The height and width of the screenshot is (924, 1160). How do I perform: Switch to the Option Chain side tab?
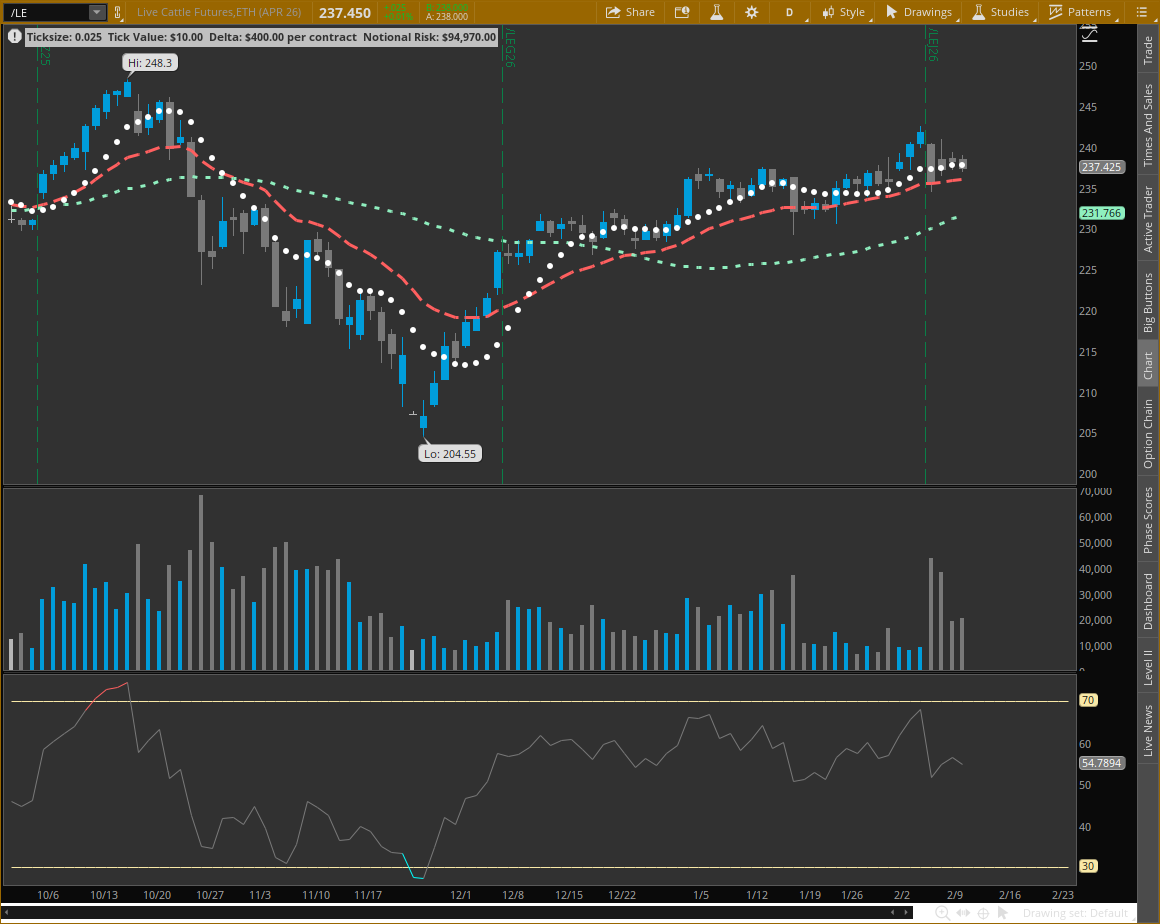1148,434
